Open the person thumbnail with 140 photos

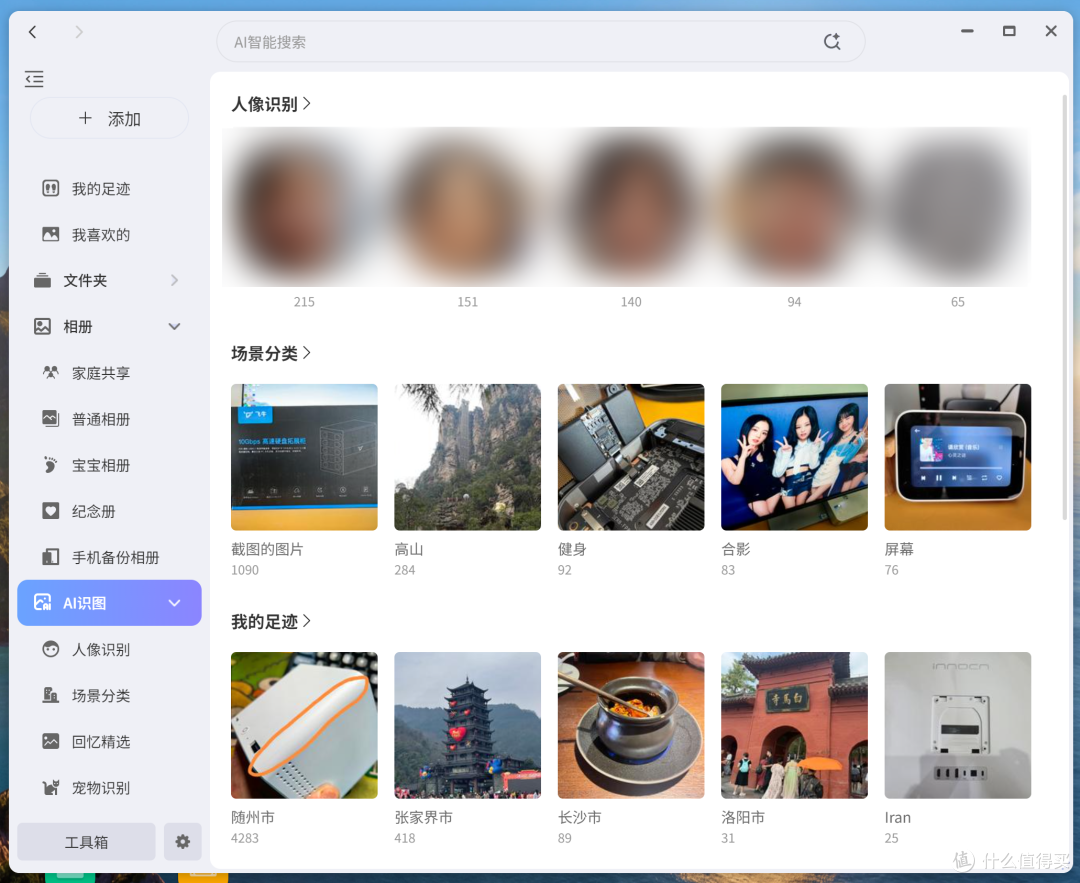(x=631, y=207)
